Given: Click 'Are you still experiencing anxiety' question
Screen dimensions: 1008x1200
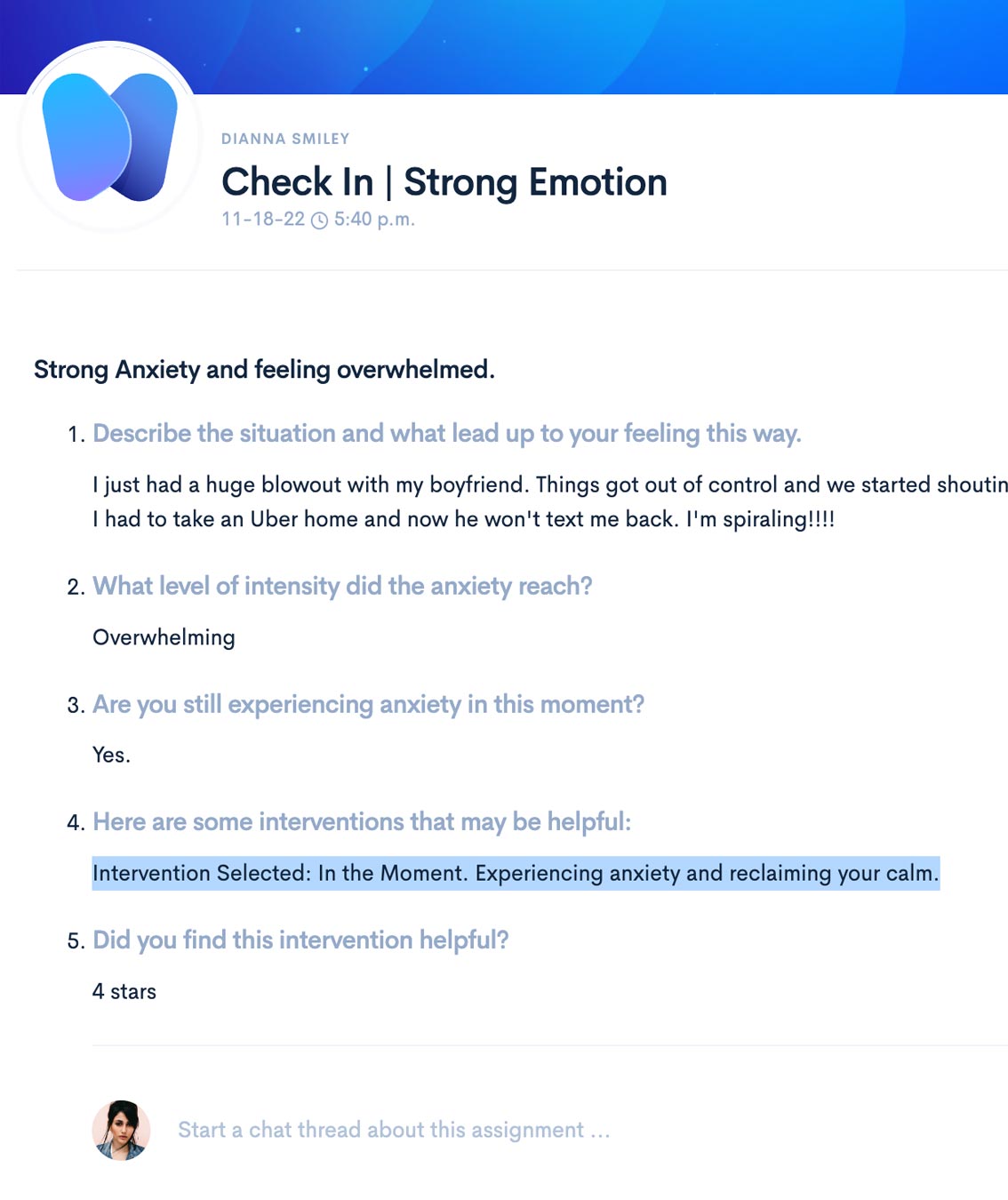Looking at the screenshot, I should coord(368,704).
